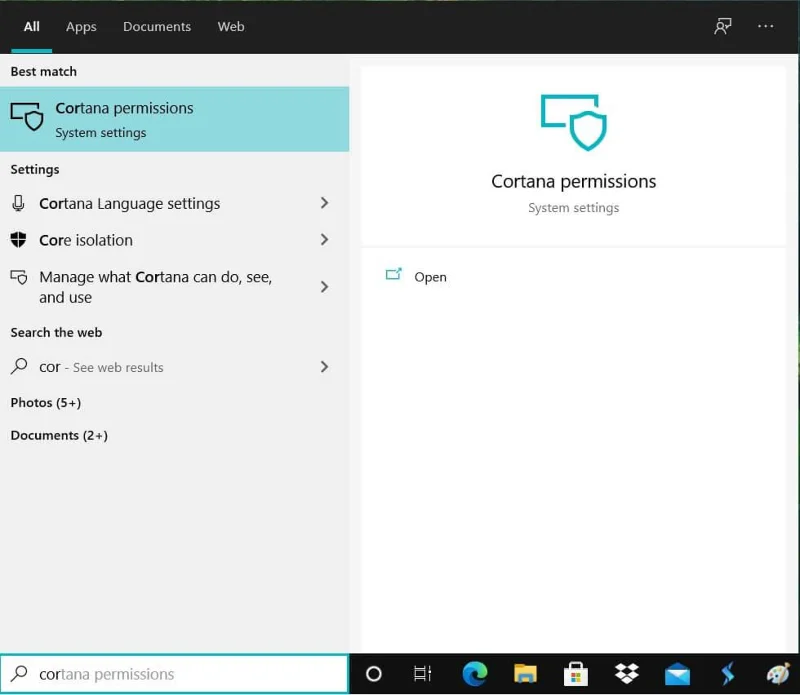Viewport: 800px width, 695px height.
Task: Open Dropbox from the taskbar
Action: tap(625, 674)
